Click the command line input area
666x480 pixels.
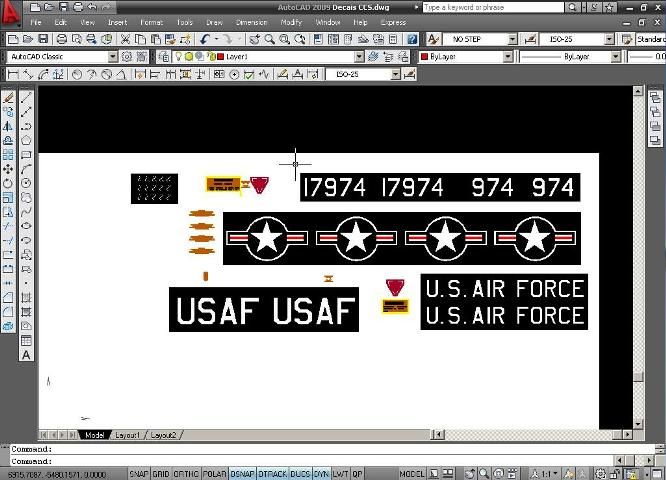pos(312,461)
